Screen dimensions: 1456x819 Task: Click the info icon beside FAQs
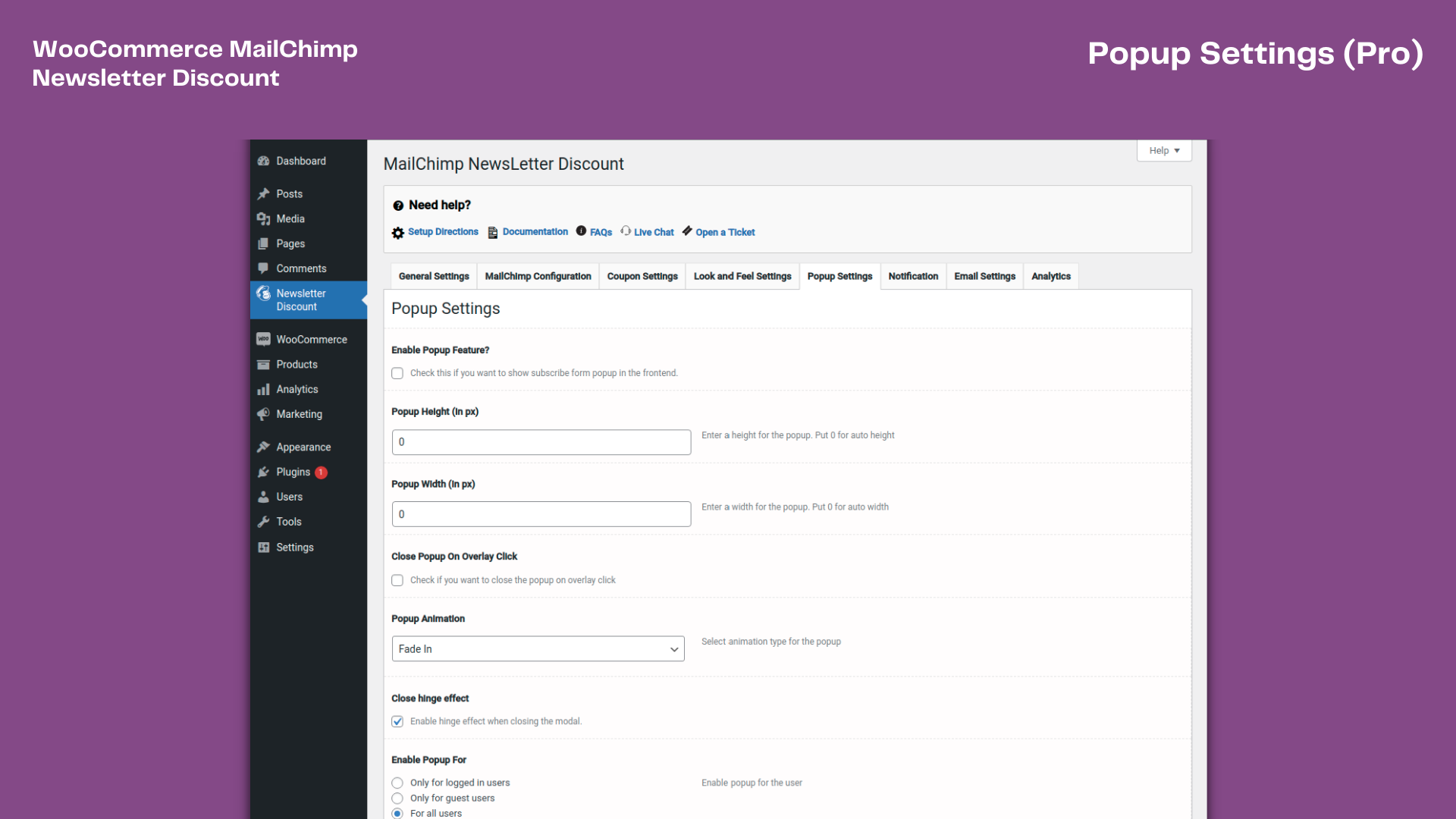click(x=581, y=231)
